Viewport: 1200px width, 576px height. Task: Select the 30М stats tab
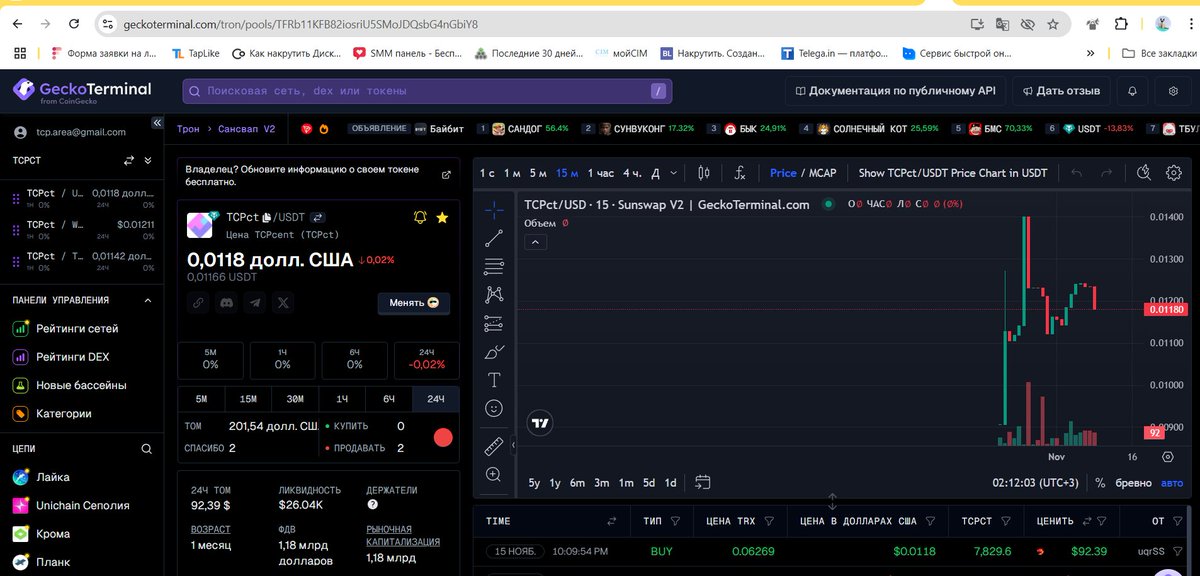295,399
